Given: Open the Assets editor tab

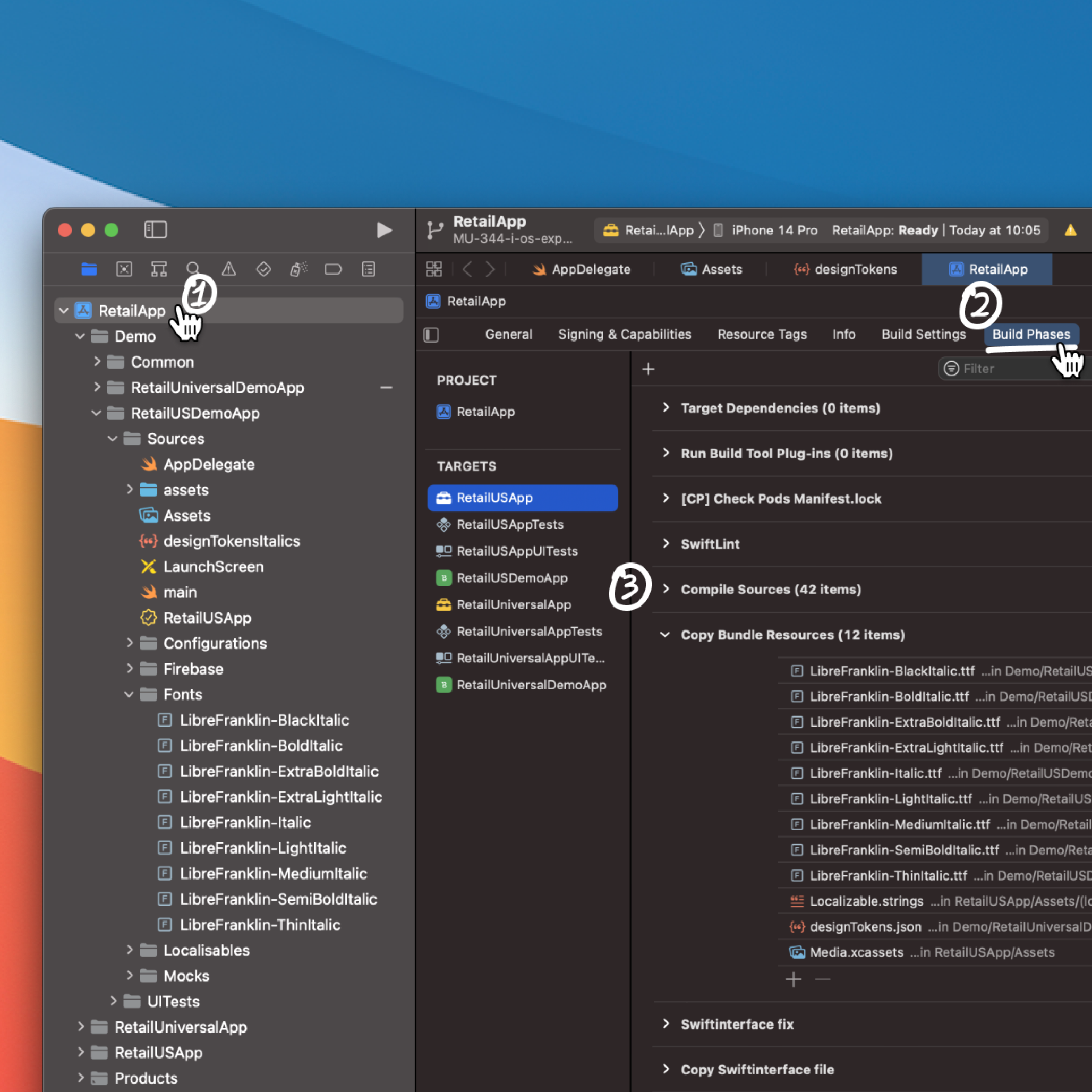Looking at the screenshot, I should 712,269.
